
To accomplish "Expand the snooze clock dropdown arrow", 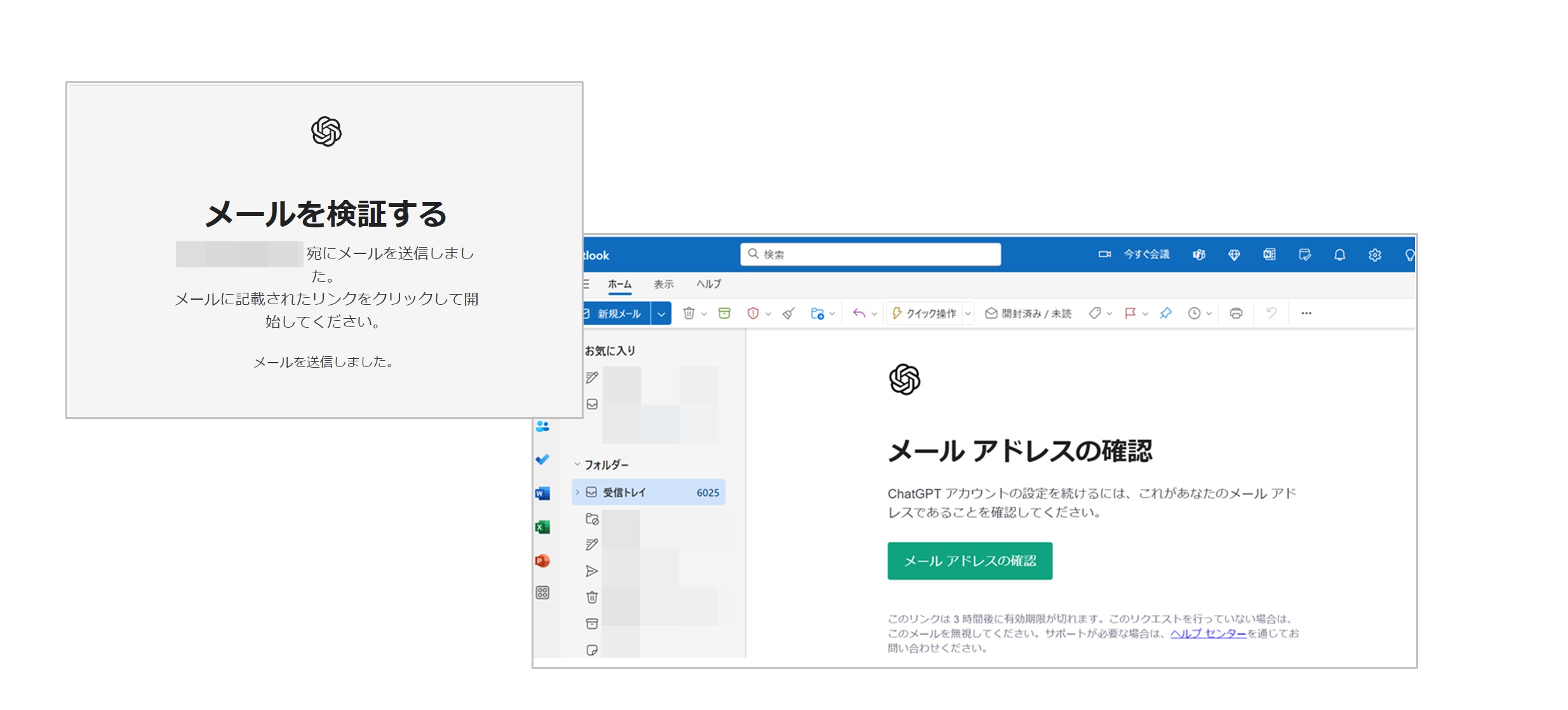I will pyautogui.click(x=1209, y=314).
